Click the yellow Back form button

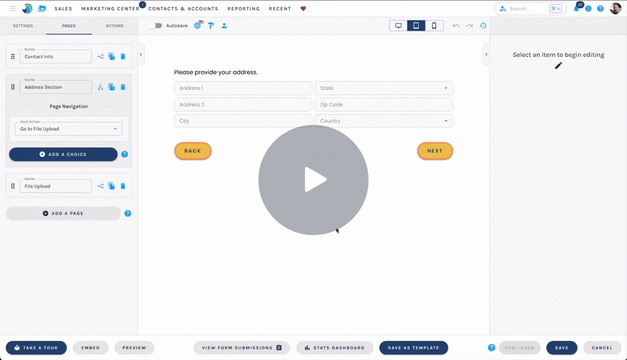pos(193,151)
